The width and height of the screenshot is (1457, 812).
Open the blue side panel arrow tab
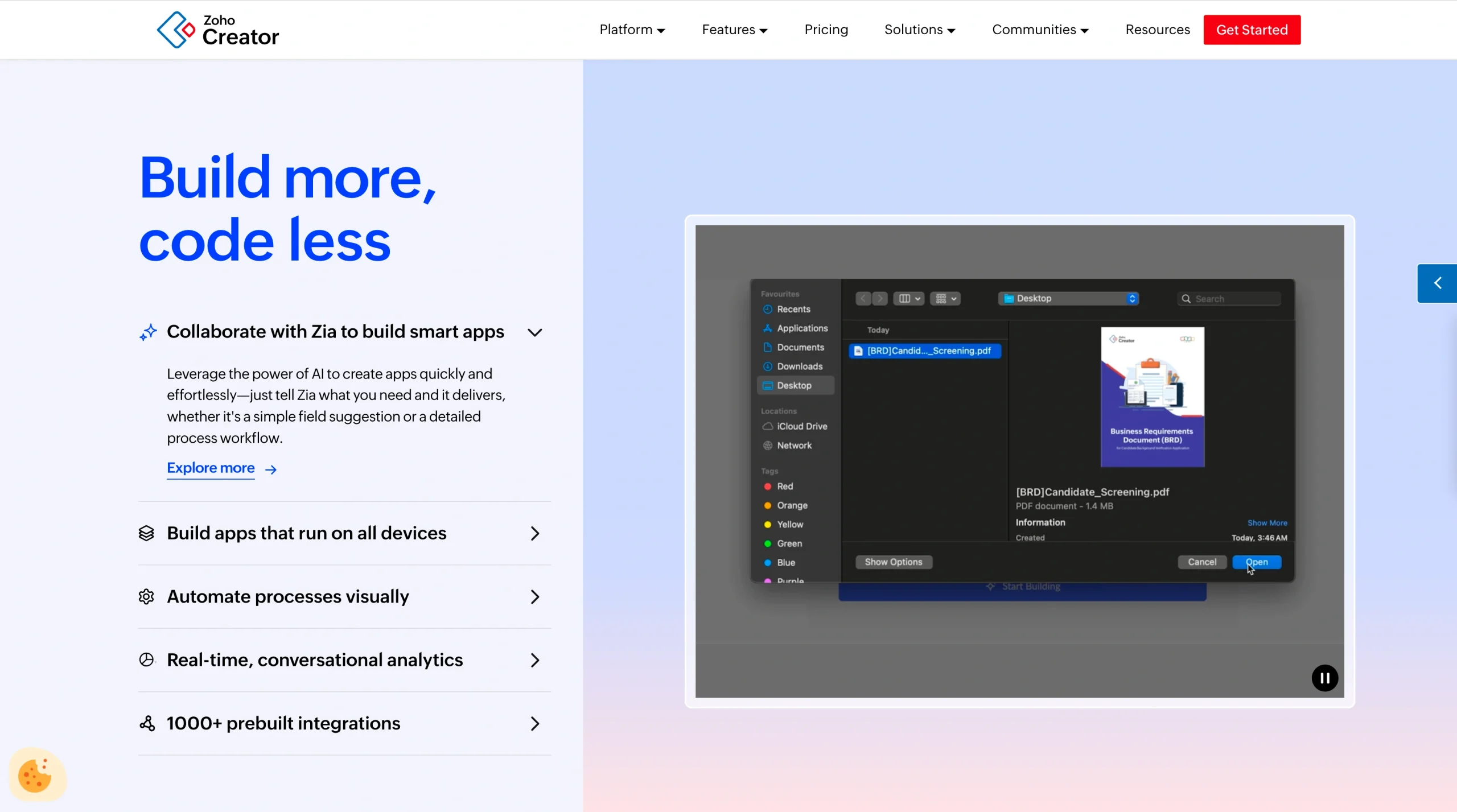(1437, 283)
